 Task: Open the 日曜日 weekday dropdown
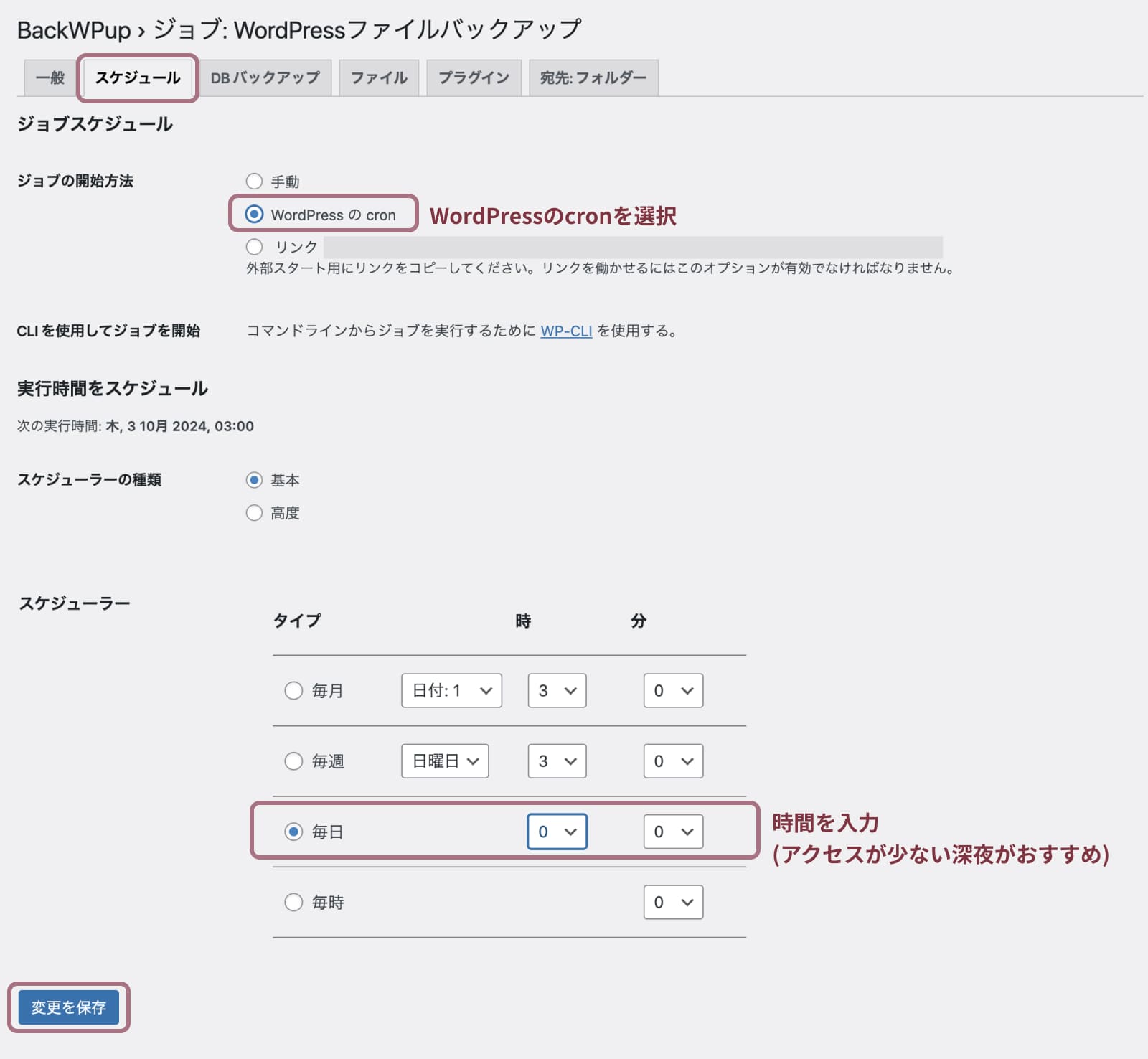tap(445, 761)
